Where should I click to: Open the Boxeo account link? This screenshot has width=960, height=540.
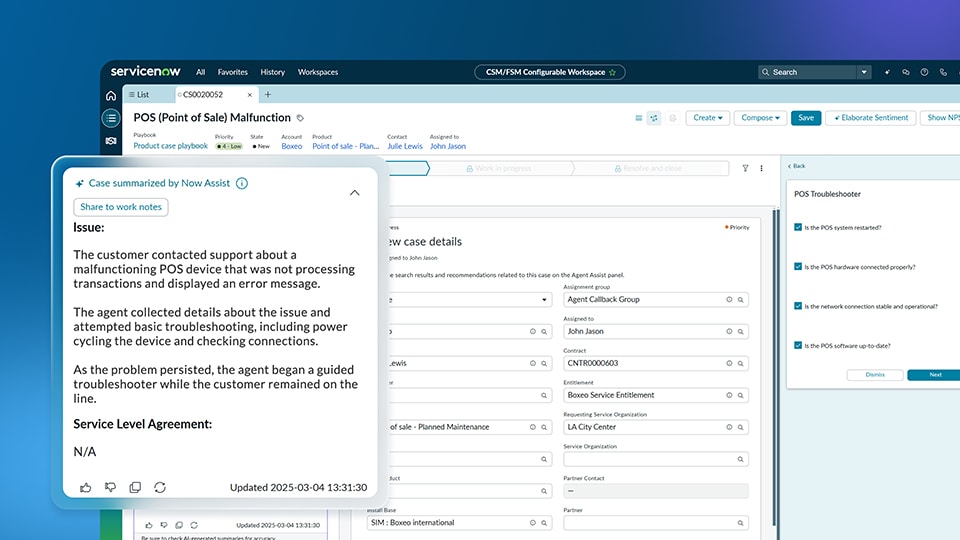pyautogui.click(x=291, y=146)
